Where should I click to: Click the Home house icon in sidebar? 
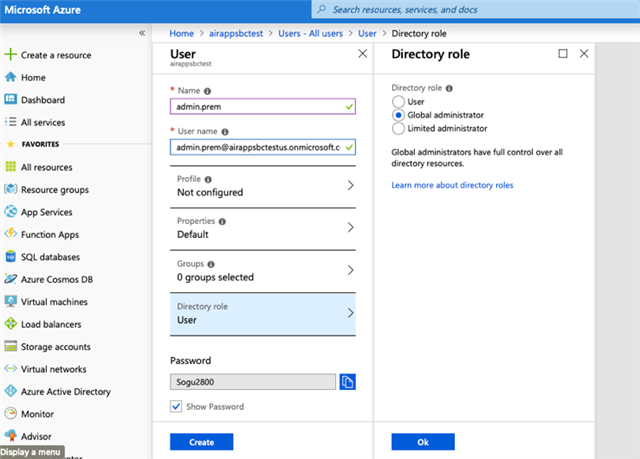click(11, 77)
